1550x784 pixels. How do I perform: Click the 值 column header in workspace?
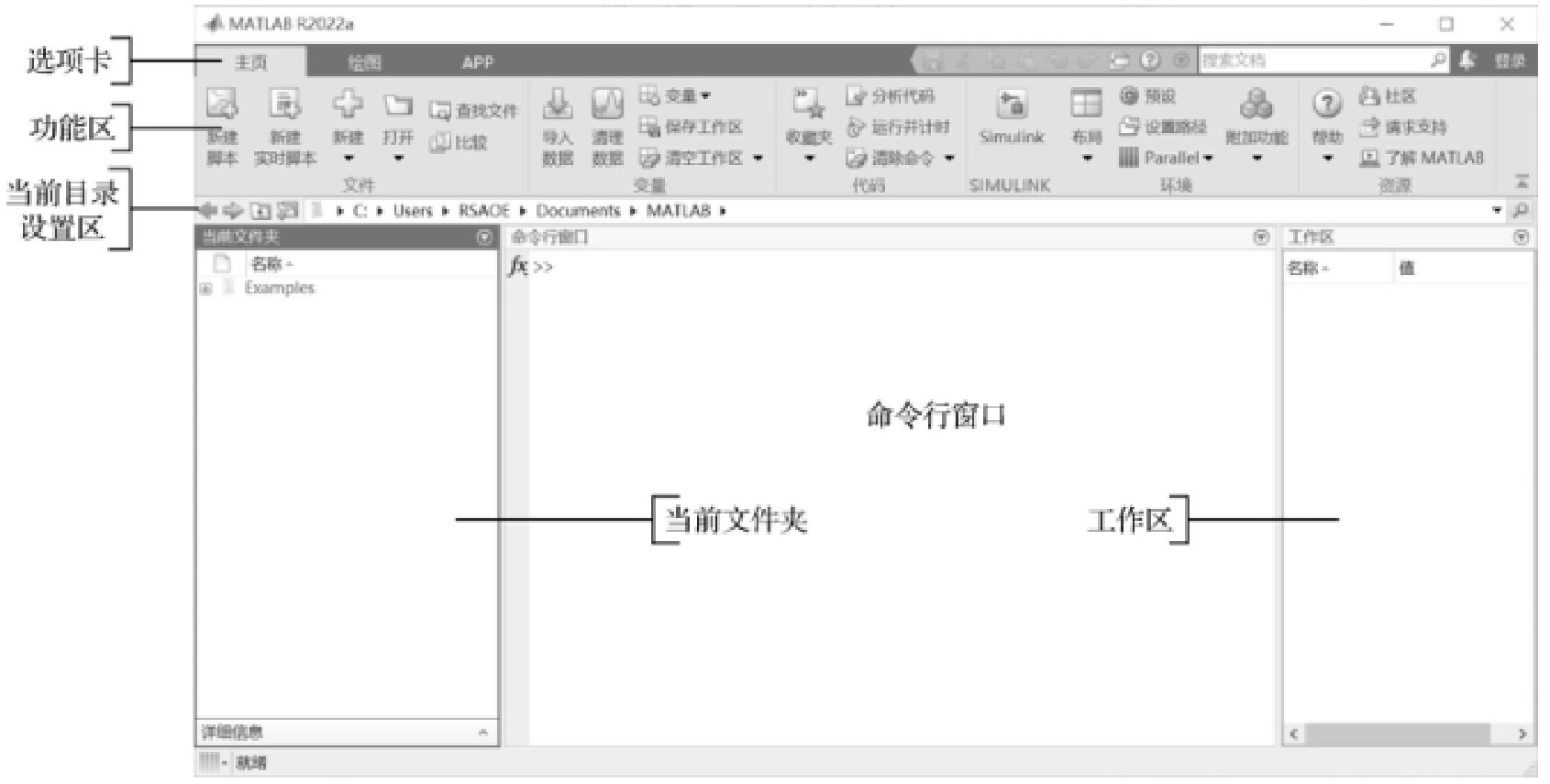tap(1407, 268)
